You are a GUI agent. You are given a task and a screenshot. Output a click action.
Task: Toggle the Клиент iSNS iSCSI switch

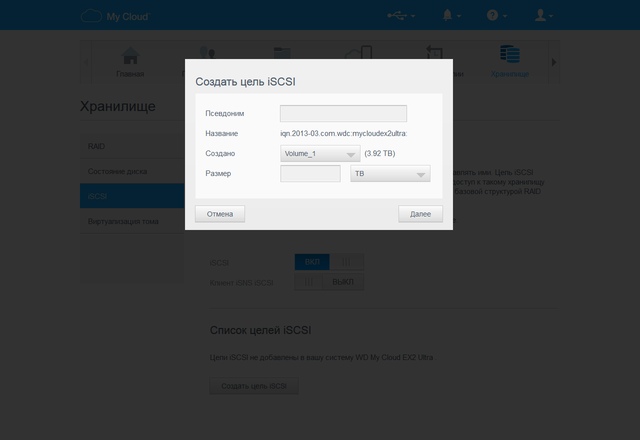coord(329,282)
